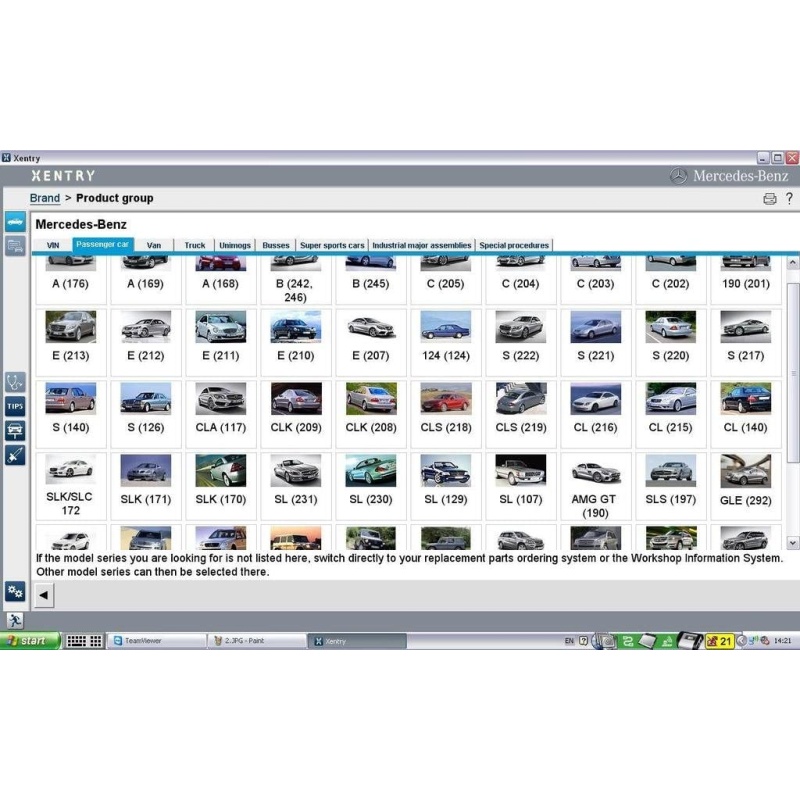Select the S (126) model thumbnail

pyautogui.click(x=146, y=398)
